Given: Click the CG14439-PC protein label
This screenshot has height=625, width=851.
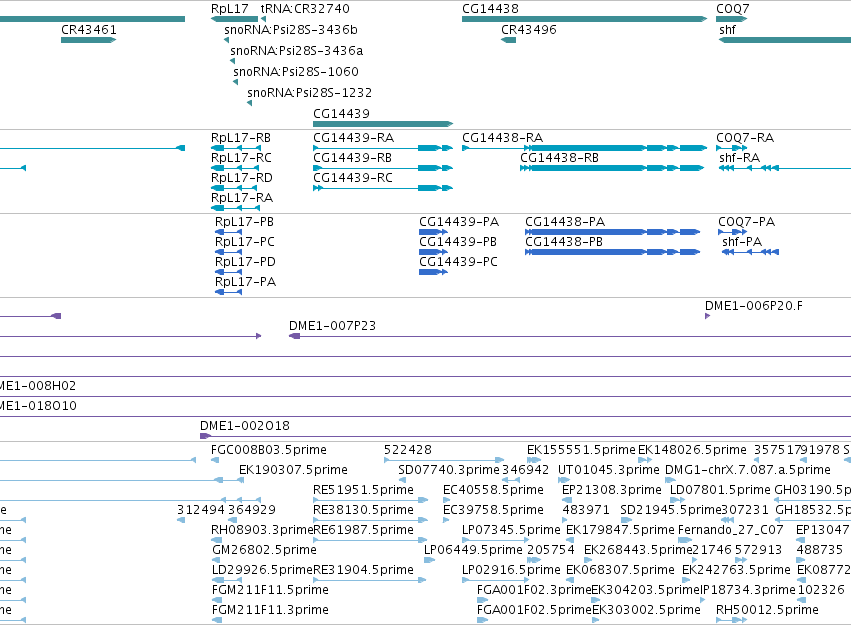Looking at the screenshot, I should tap(459, 262).
